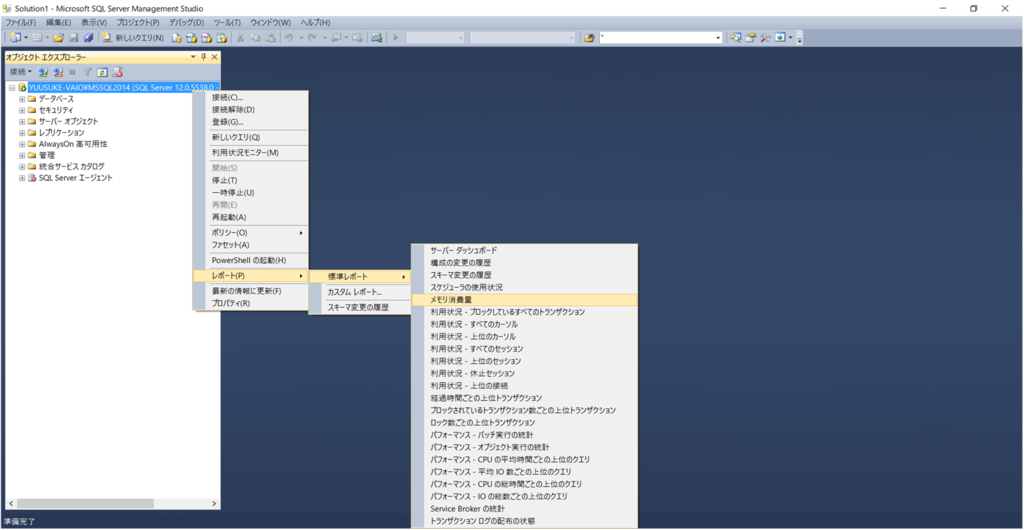
Task: Open toolbar options overflow arrow
Action: 799,39
